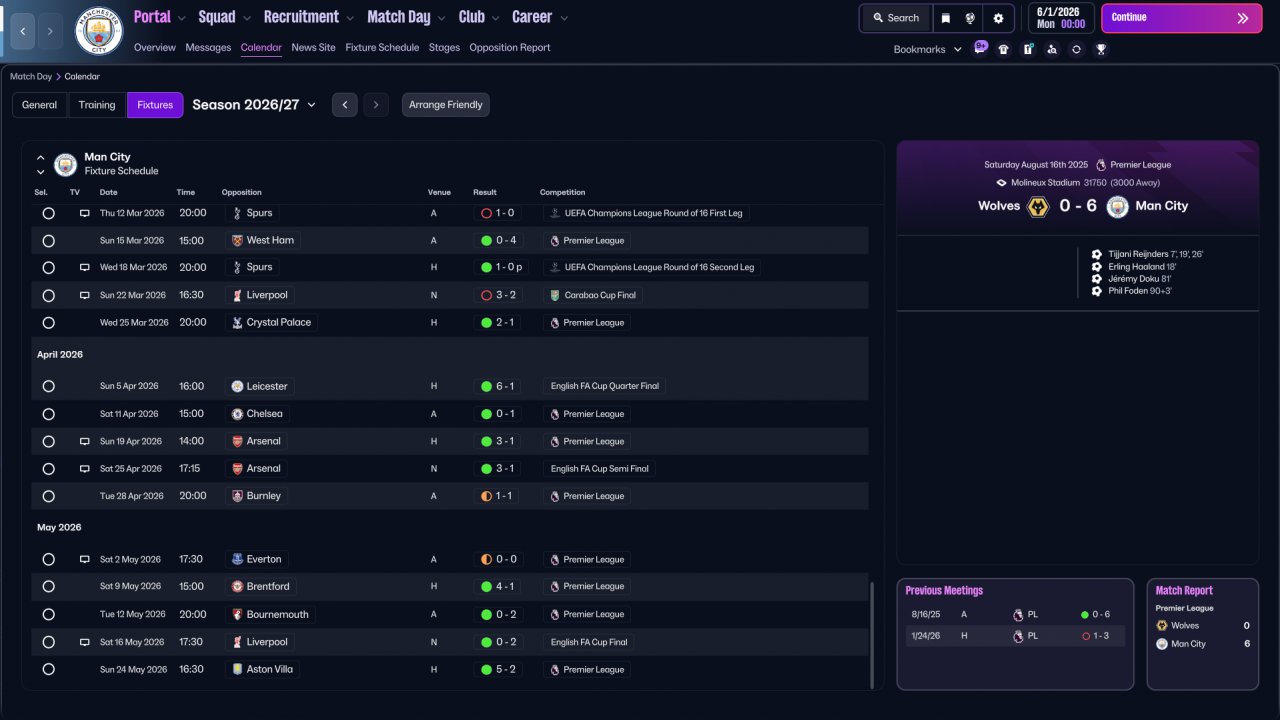Image resolution: width=1280 pixels, height=720 pixels.
Task: Click the fixture list vertical scrollbar
Action: [x=872, y=635]
